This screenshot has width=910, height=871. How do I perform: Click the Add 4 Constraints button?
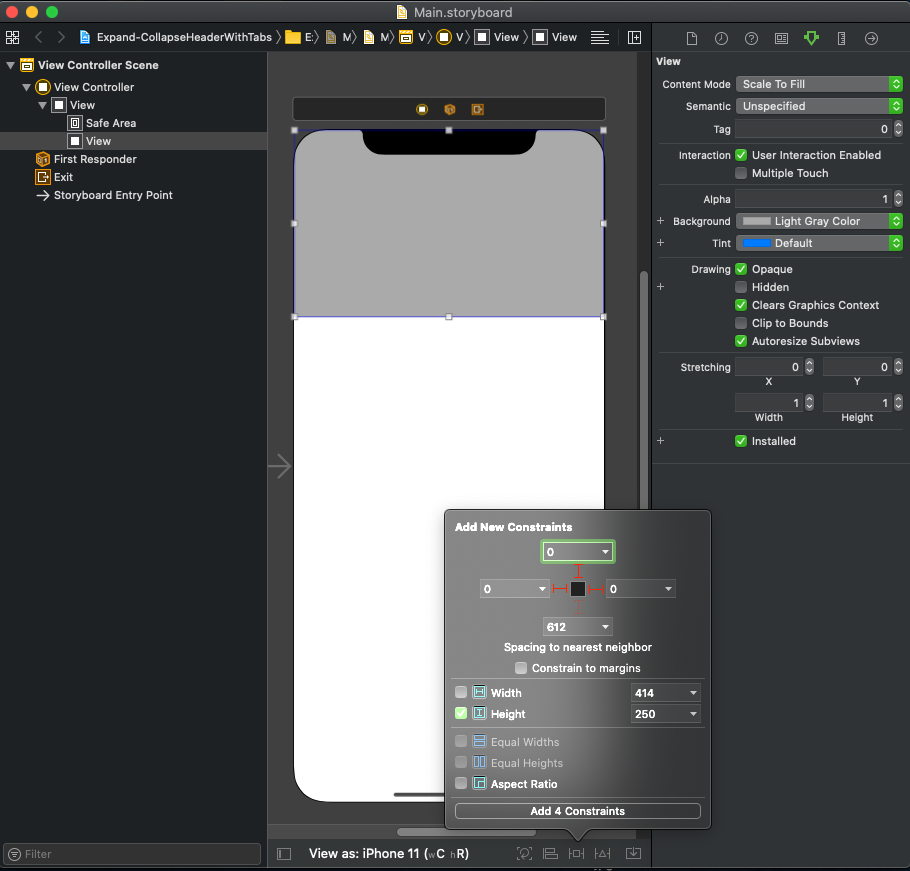coord(577,810)
